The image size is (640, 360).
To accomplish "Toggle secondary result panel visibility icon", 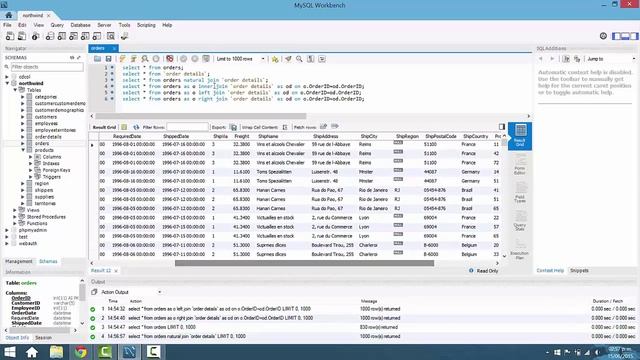I will pyautogui.click(x=502, y=127).
